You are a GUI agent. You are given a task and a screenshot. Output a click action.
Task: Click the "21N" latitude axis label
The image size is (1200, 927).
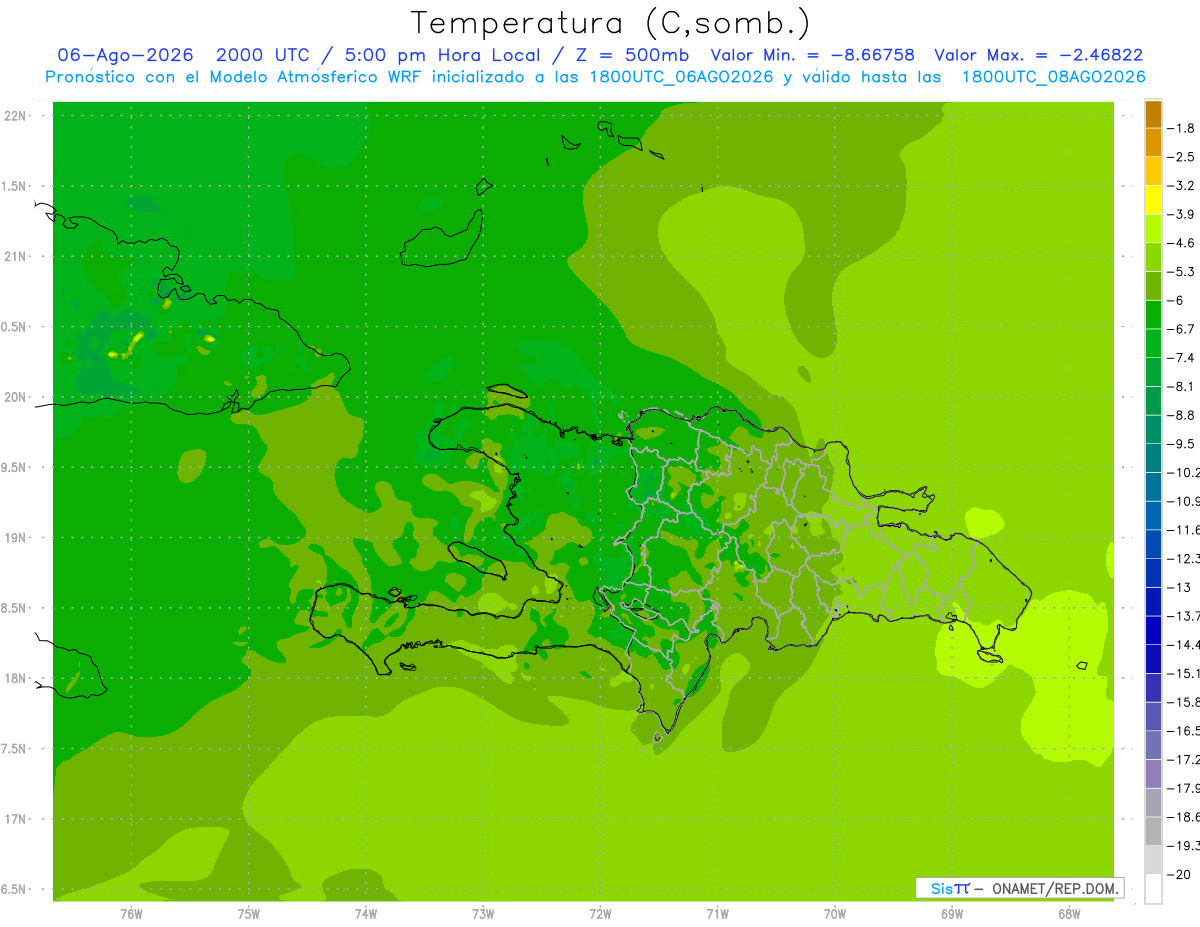17,257
